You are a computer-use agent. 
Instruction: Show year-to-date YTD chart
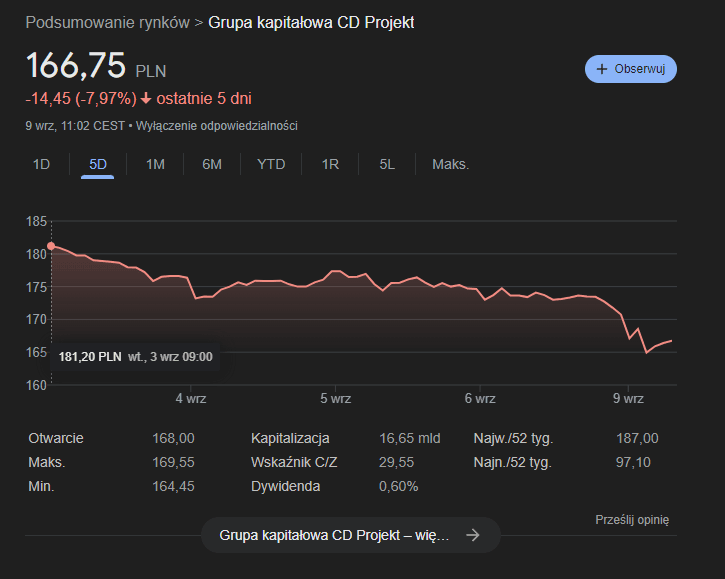pos(271,164)
